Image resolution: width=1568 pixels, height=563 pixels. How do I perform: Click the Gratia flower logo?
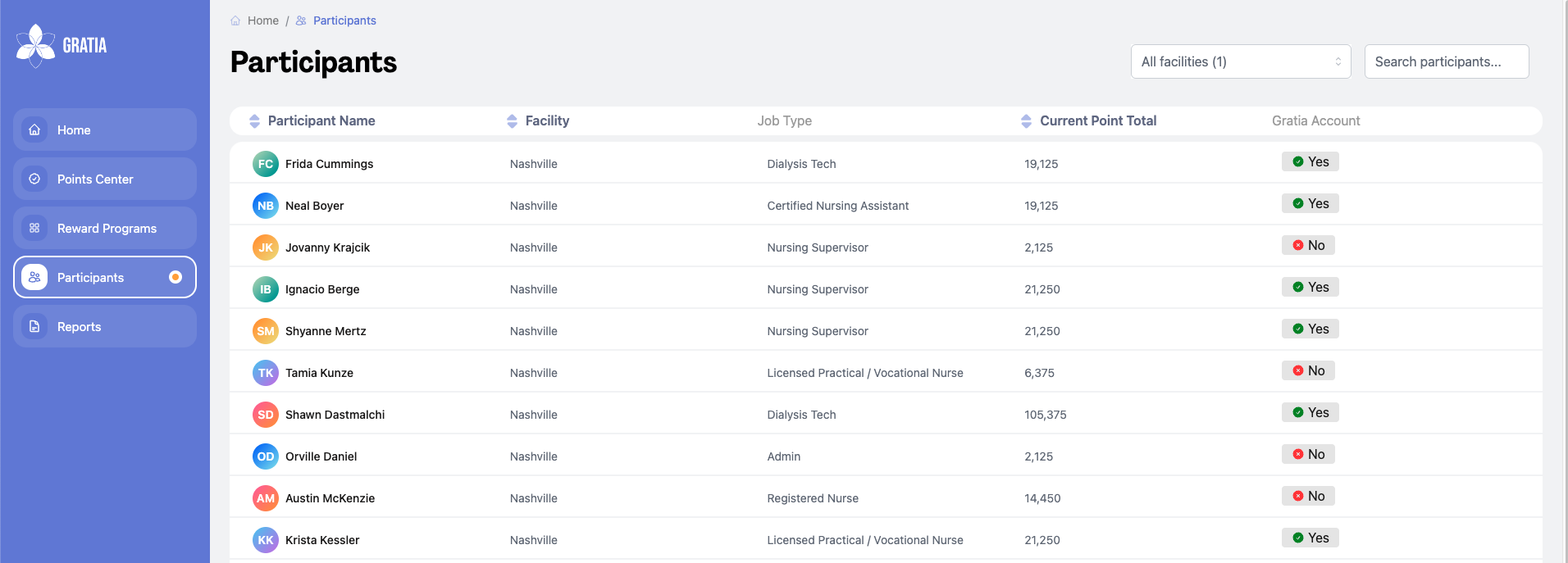click(x=36, y=45)
